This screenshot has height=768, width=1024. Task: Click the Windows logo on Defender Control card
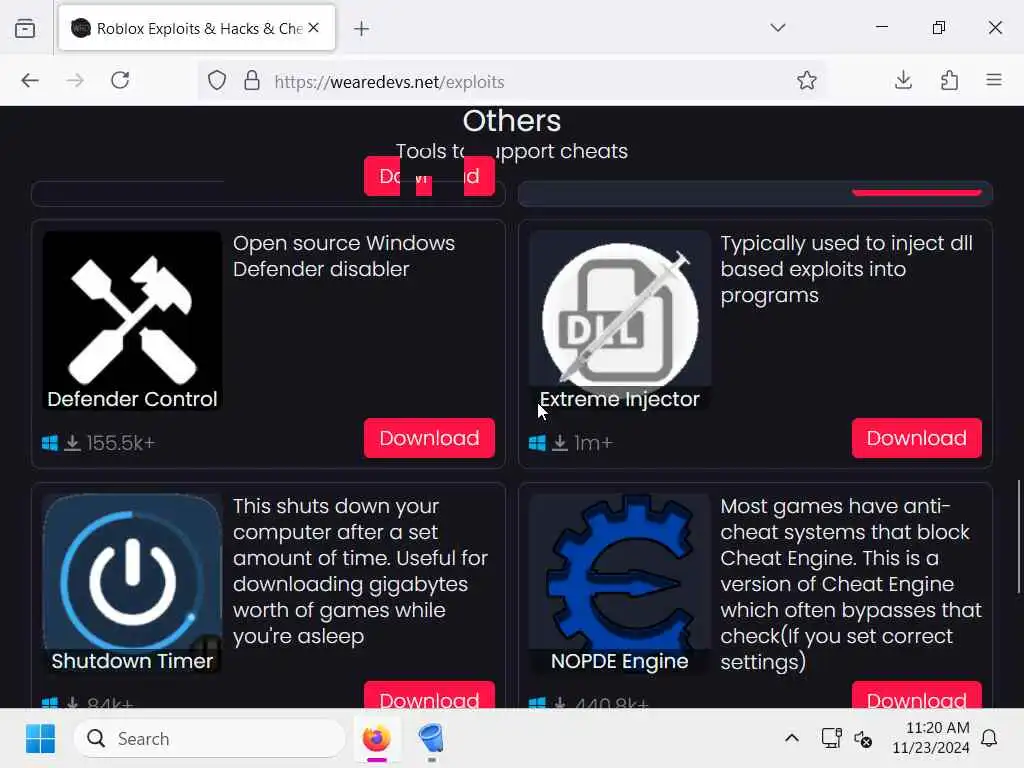click(50, 443)
